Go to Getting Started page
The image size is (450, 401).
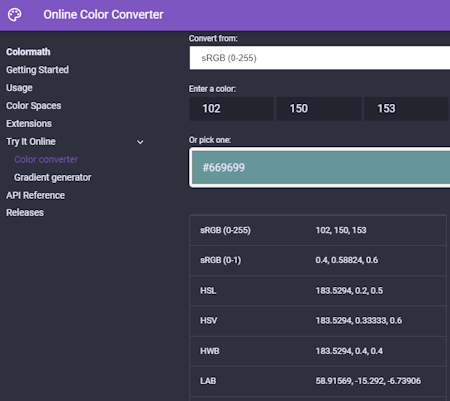(37, 70)
